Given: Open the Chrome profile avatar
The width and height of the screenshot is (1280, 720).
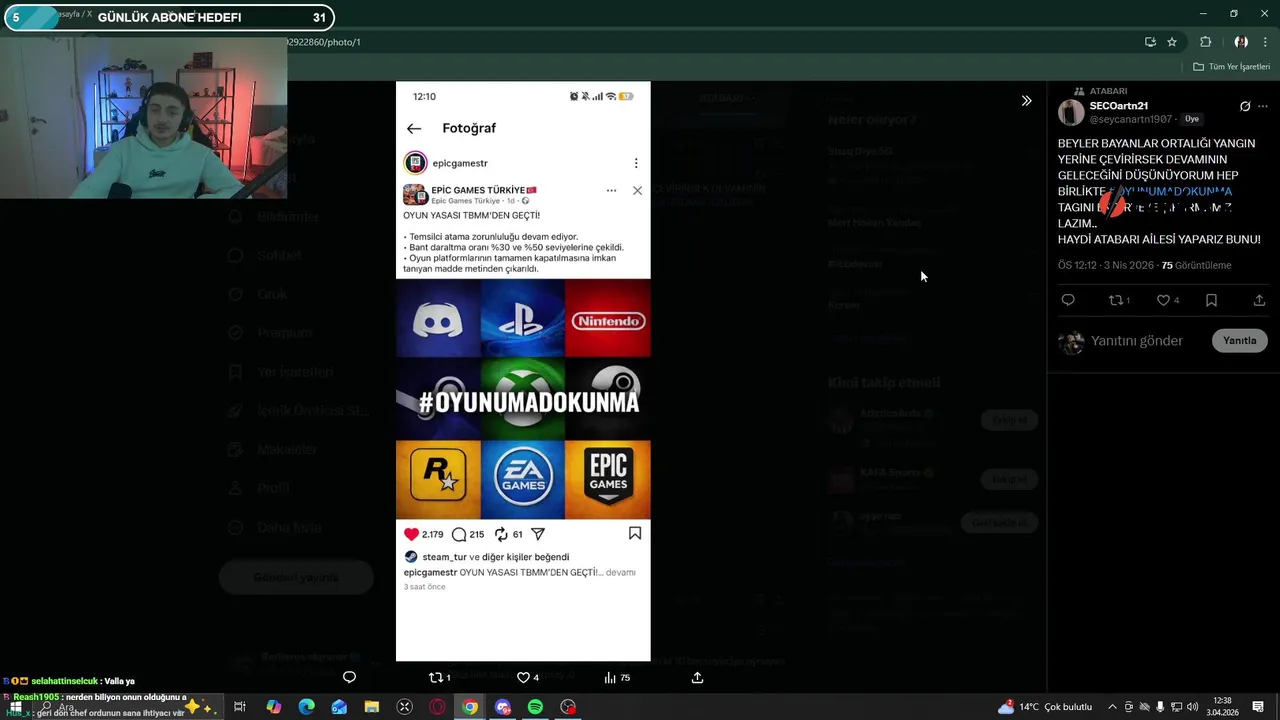Looking at the screenshot, I should [x=1241, y=42].
